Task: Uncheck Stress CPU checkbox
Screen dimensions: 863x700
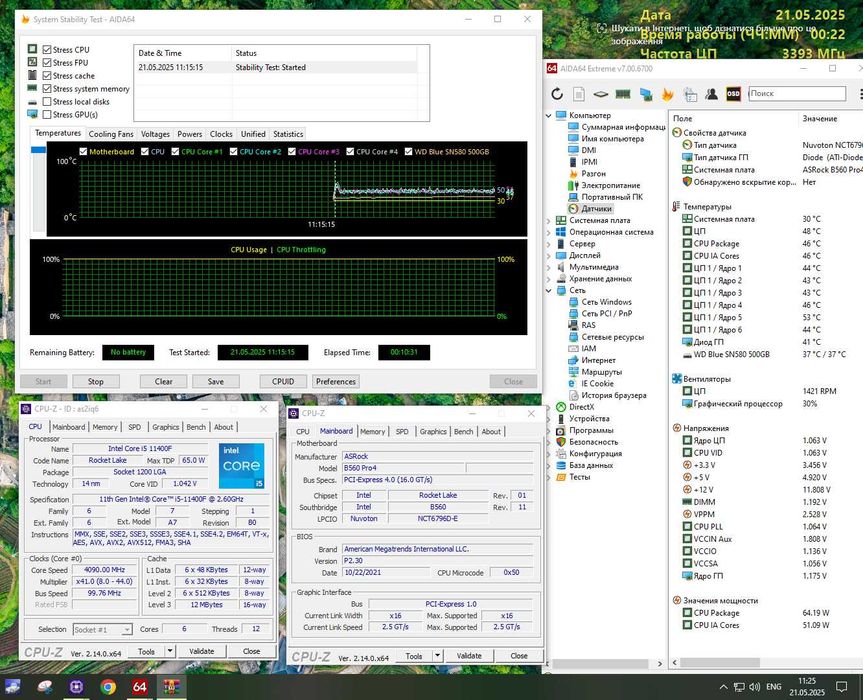Action: 47,50
